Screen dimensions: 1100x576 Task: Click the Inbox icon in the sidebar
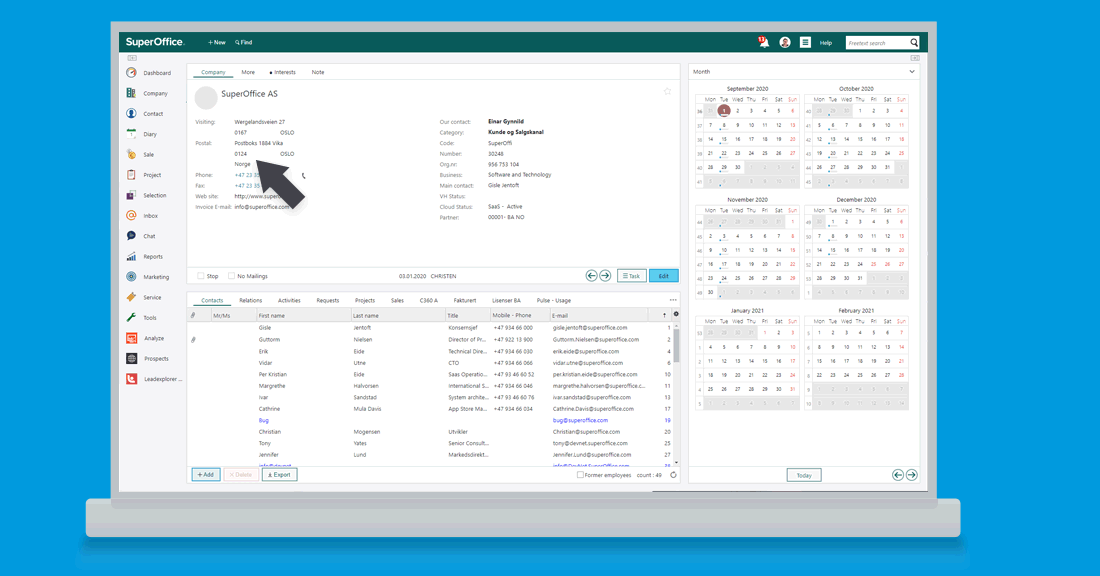pos(131,215)
